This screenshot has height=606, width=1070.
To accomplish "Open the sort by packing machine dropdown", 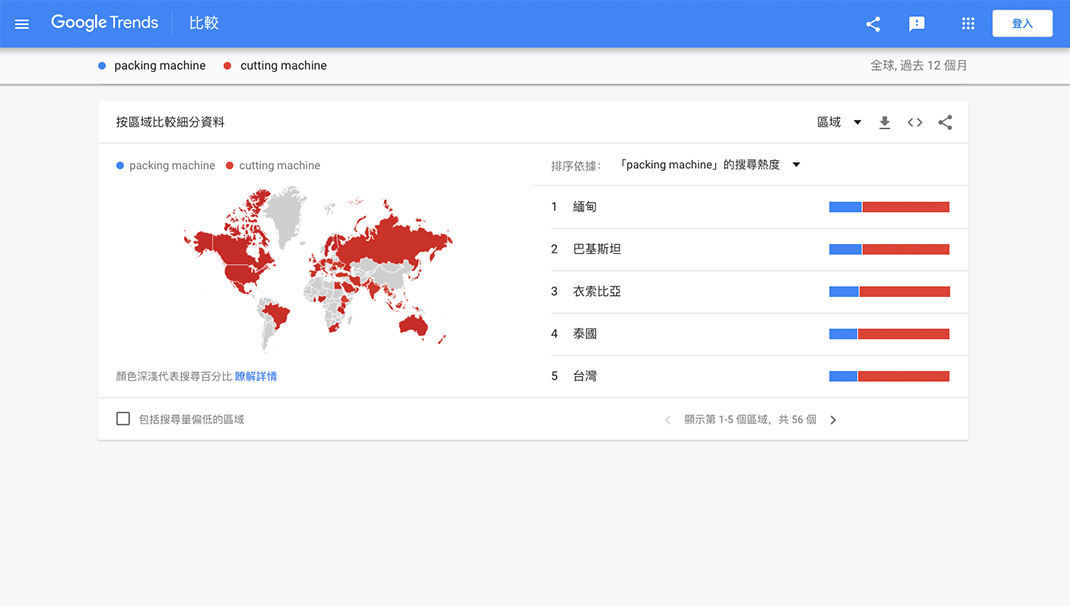I will coord(710,165).
